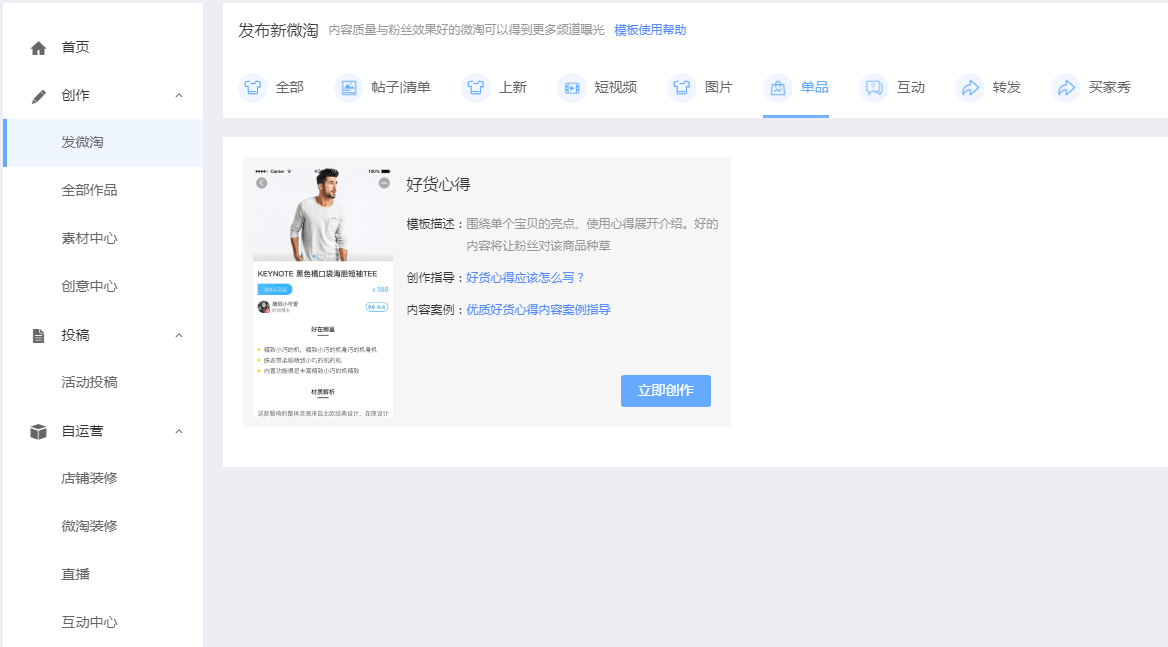The image size is (1168, 647).
Task: Click the chat bubble icon for 互动
Action: [x=874, y=88]
